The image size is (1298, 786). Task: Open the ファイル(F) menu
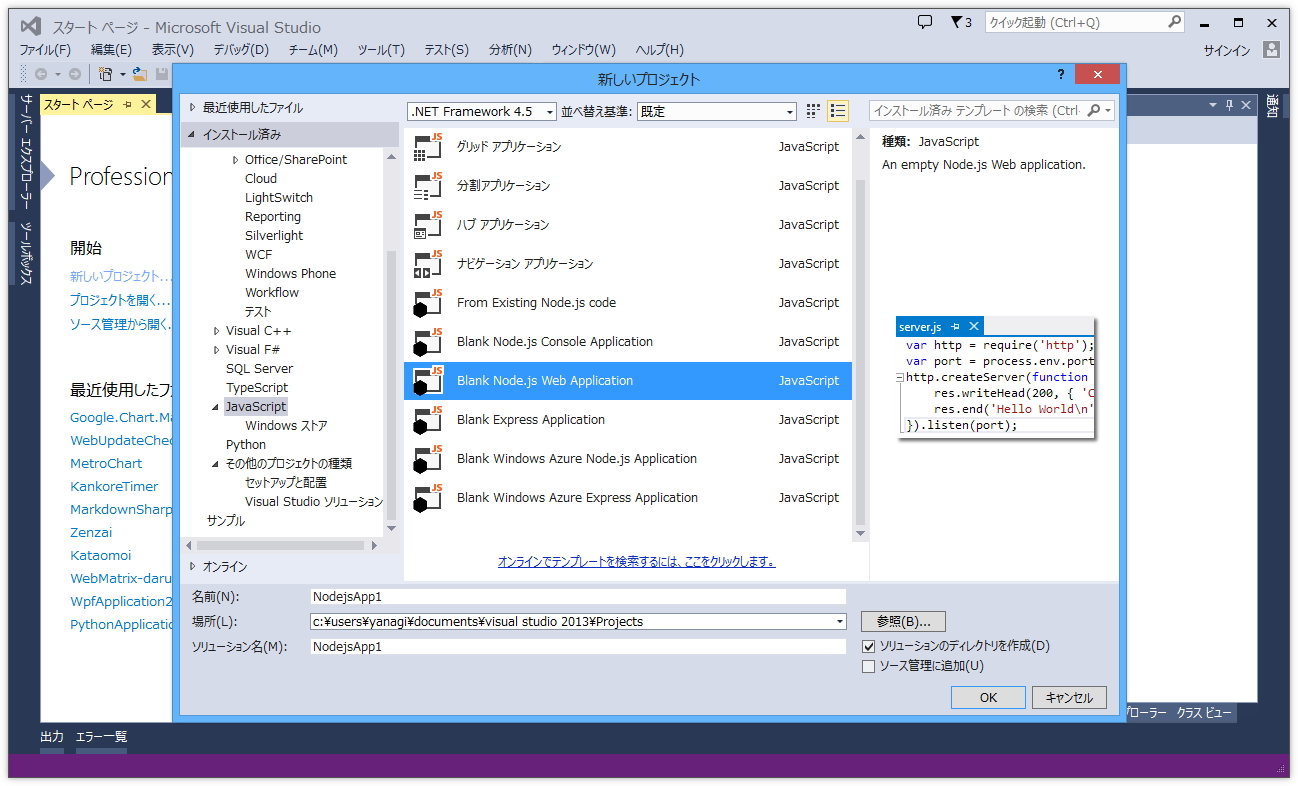click(46, 50)
